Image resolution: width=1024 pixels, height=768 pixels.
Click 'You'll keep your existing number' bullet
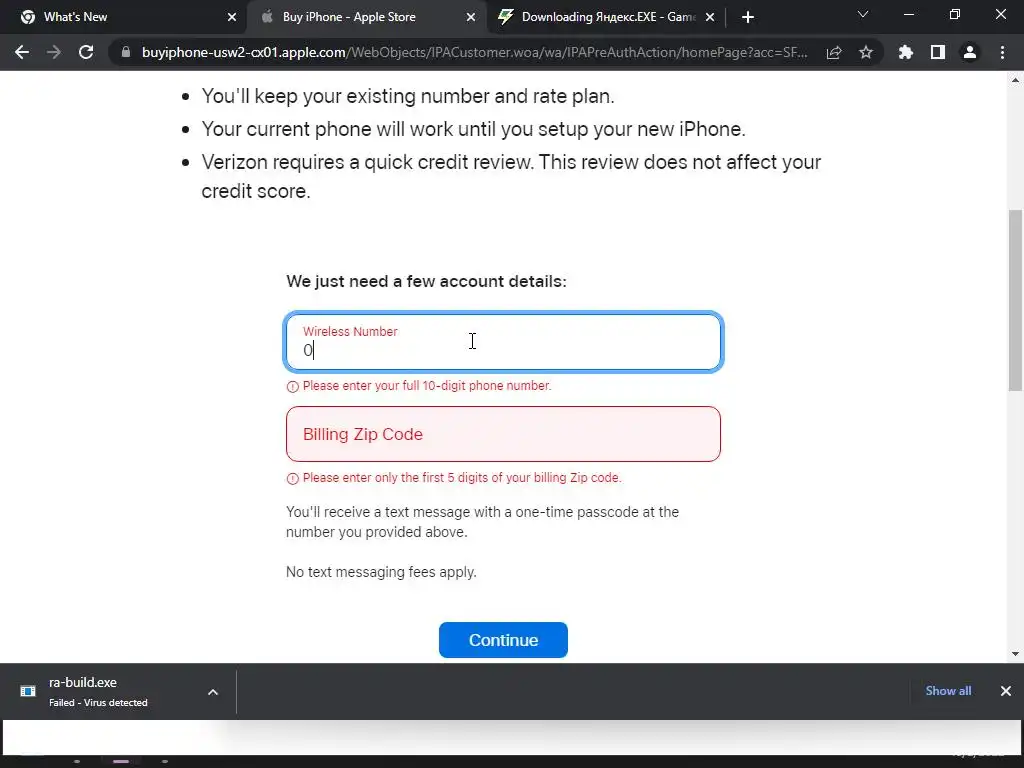[x=408, y=96]
